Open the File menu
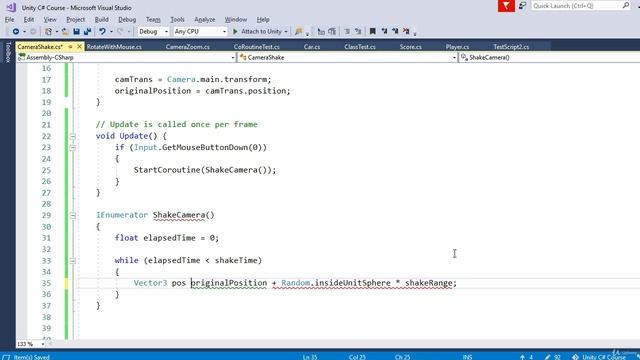This screenshot has height=360, width=640. pyautogui.click(x=9, y=20)
